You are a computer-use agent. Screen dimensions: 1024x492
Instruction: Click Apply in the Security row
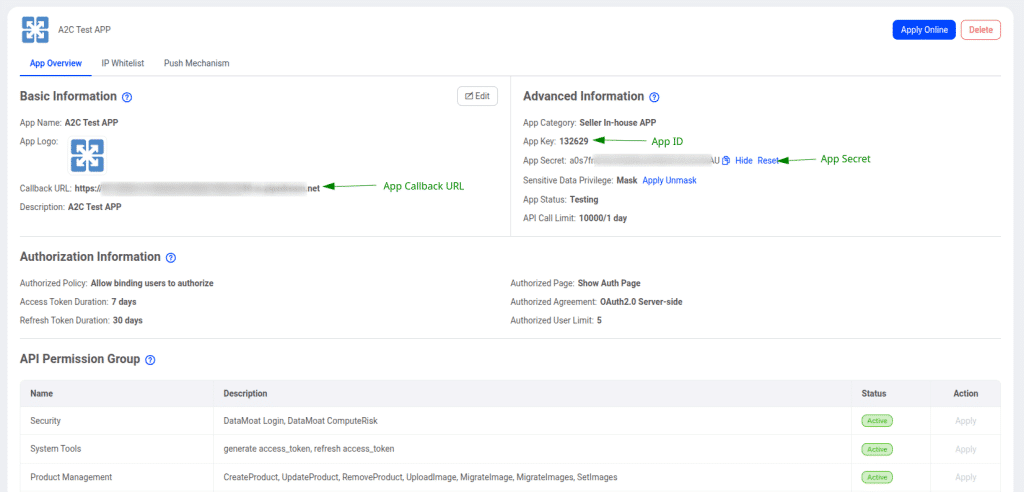click(965, 421)
